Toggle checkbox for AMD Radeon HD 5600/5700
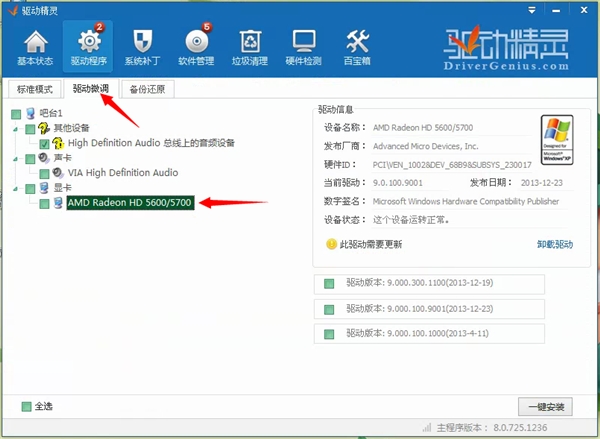The width and height of the screenshot is (600, 439). click(45, 203)
